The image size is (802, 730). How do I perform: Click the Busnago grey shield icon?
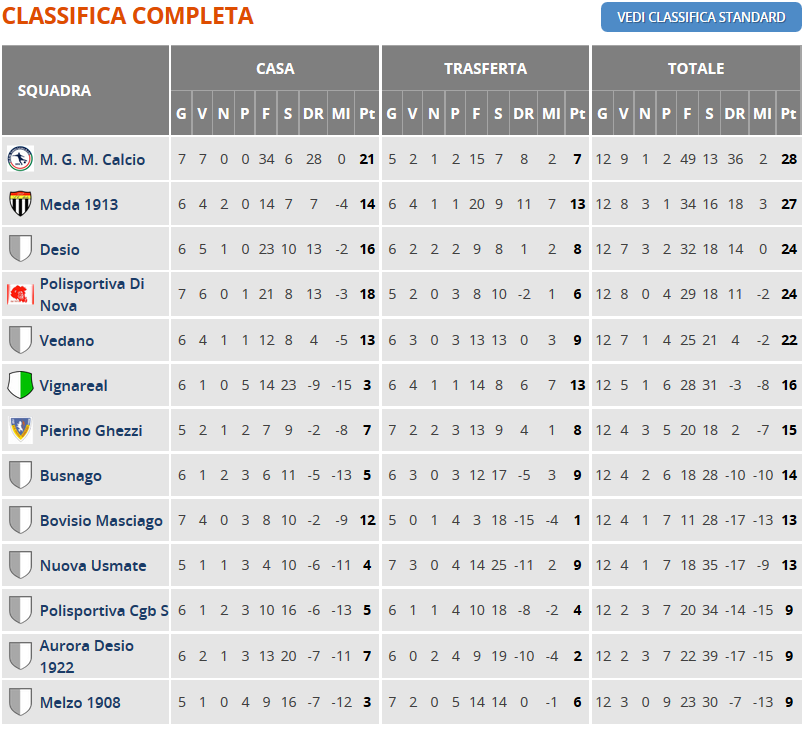20,475
